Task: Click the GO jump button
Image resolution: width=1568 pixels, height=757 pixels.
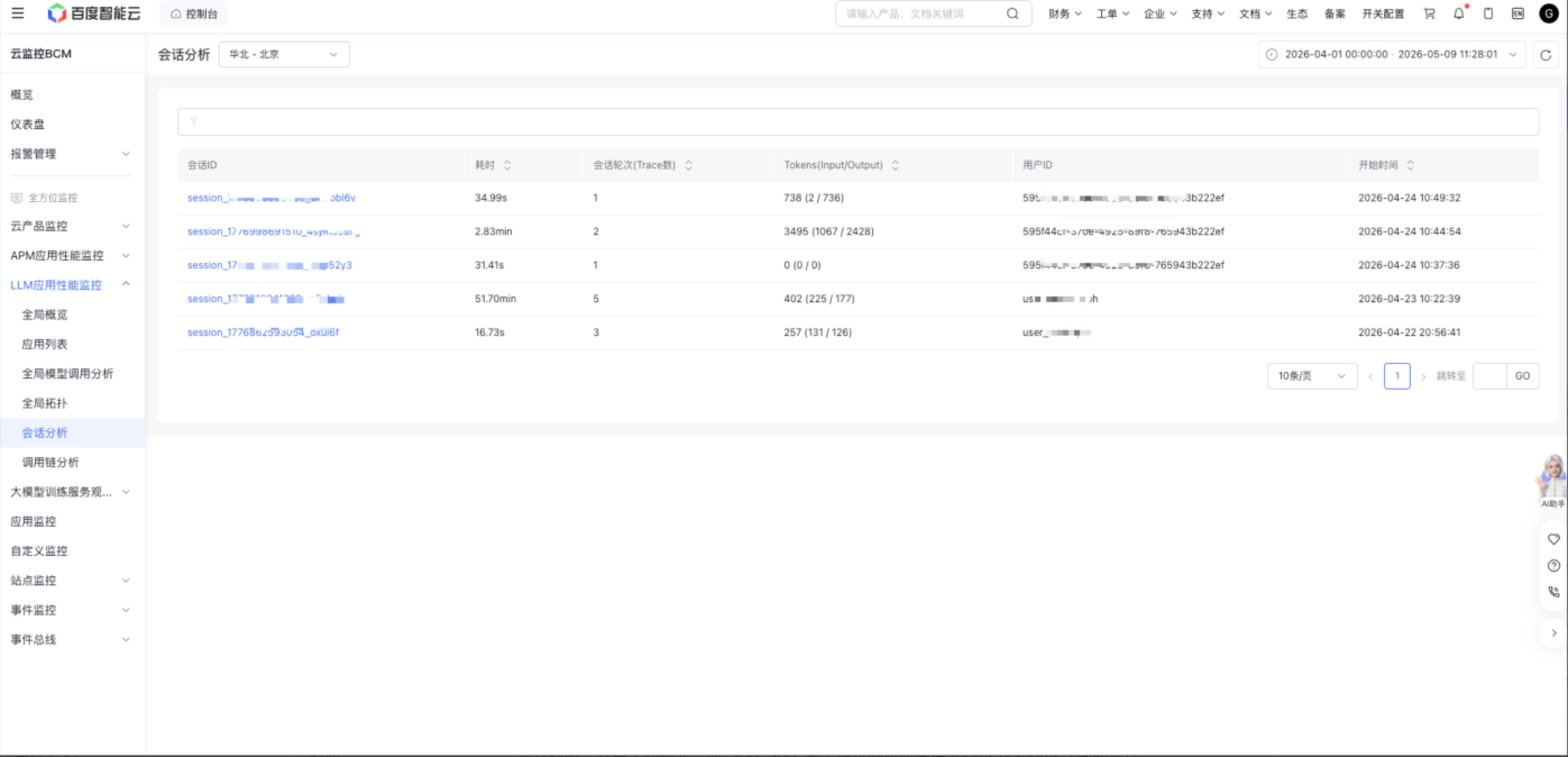Action: [x=1523, y=376]
